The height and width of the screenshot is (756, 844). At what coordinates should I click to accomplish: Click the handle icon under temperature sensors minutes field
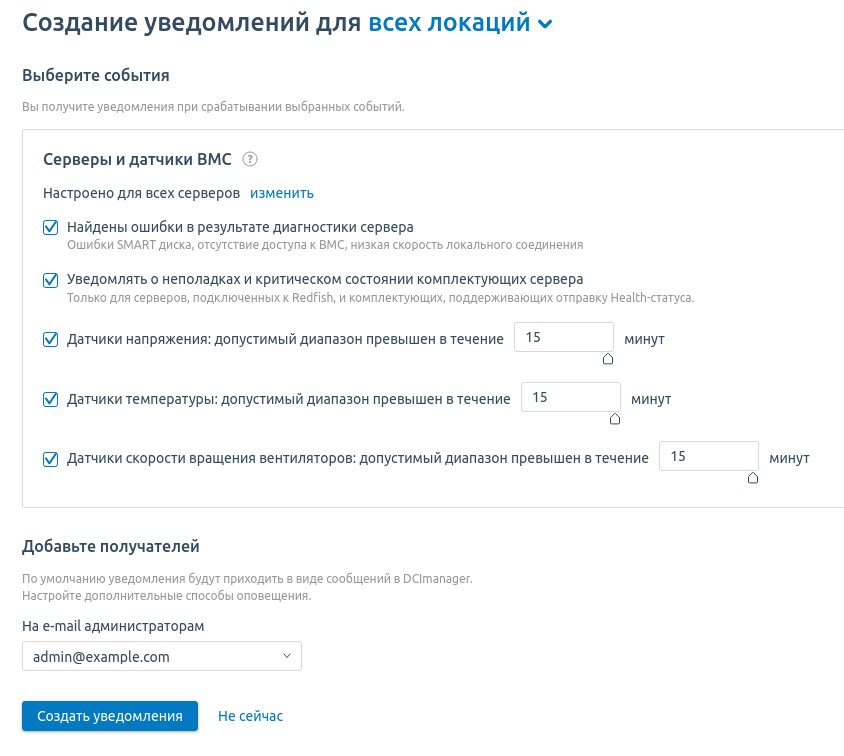coord(615,419)
